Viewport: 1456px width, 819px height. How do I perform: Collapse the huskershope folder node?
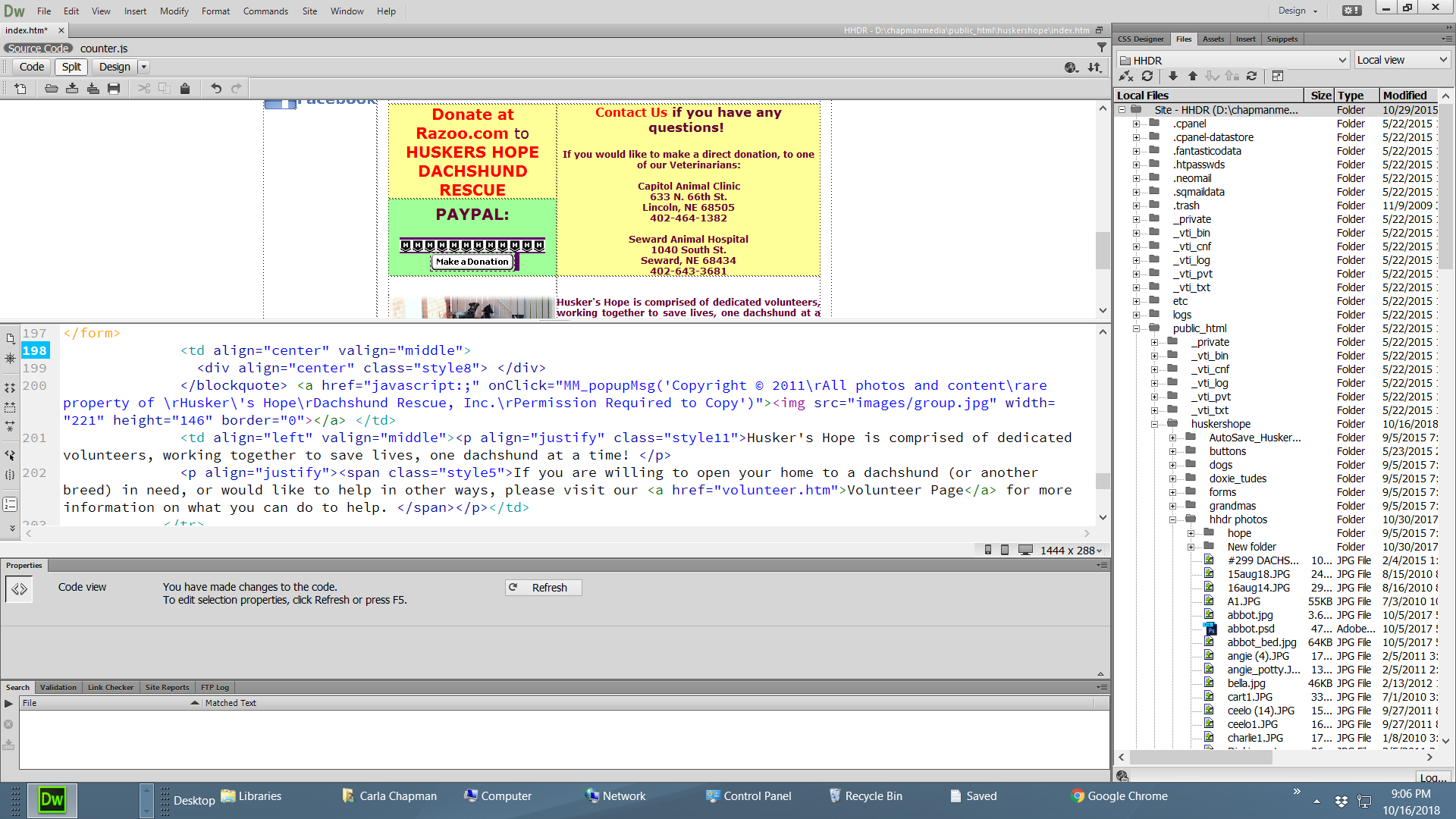pos(1154,424)
